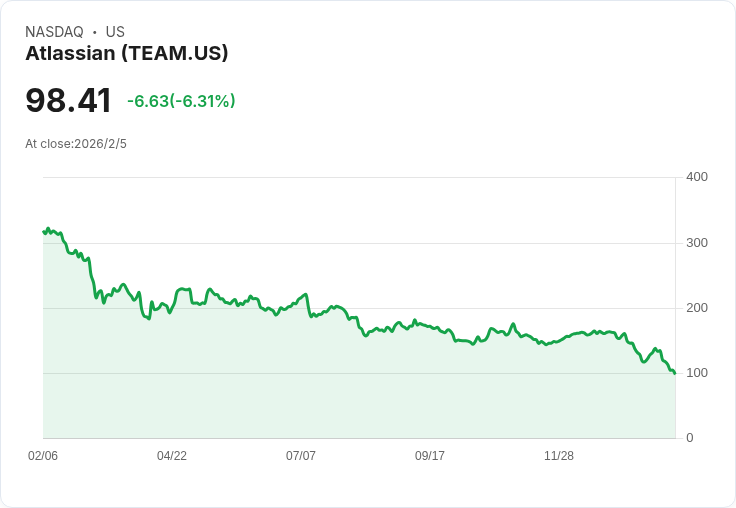Select the 11/28 date on the x-axis
This screenshot has width=736, height=508.
(x=559, y=455)
